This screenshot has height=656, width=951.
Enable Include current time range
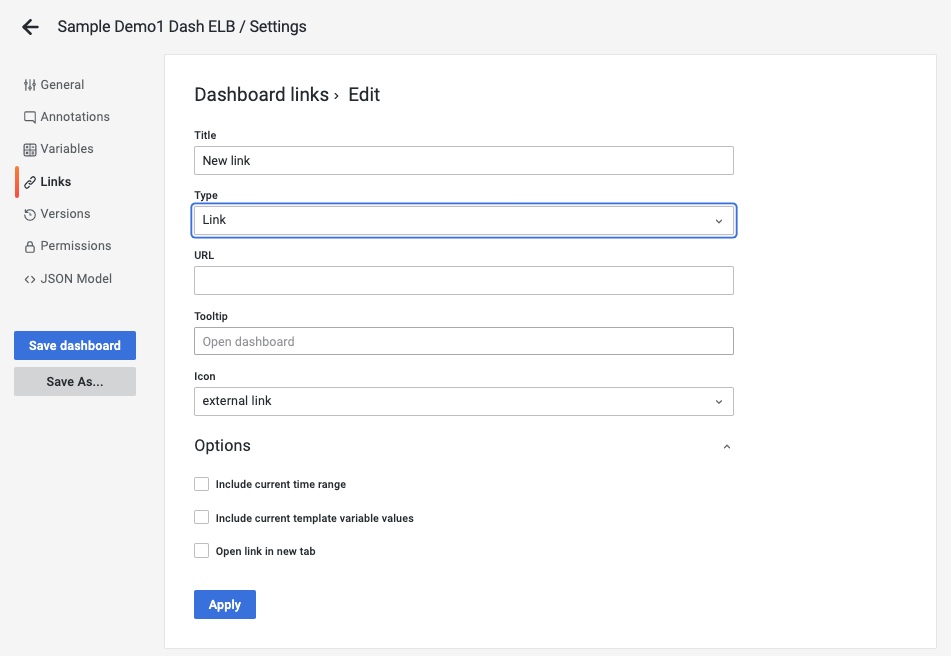(x=201, y=483)
